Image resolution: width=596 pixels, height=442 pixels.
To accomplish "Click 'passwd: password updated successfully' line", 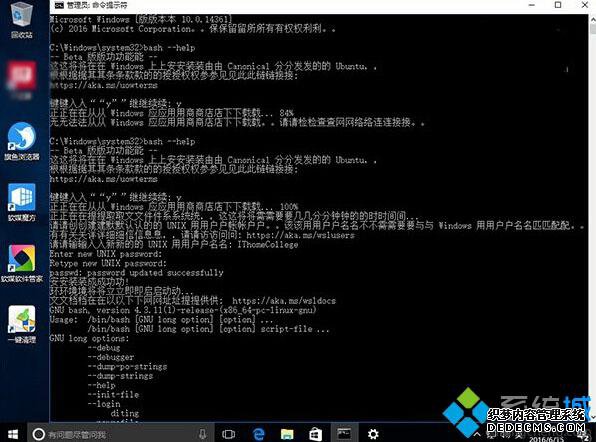I will coord(136,273).
